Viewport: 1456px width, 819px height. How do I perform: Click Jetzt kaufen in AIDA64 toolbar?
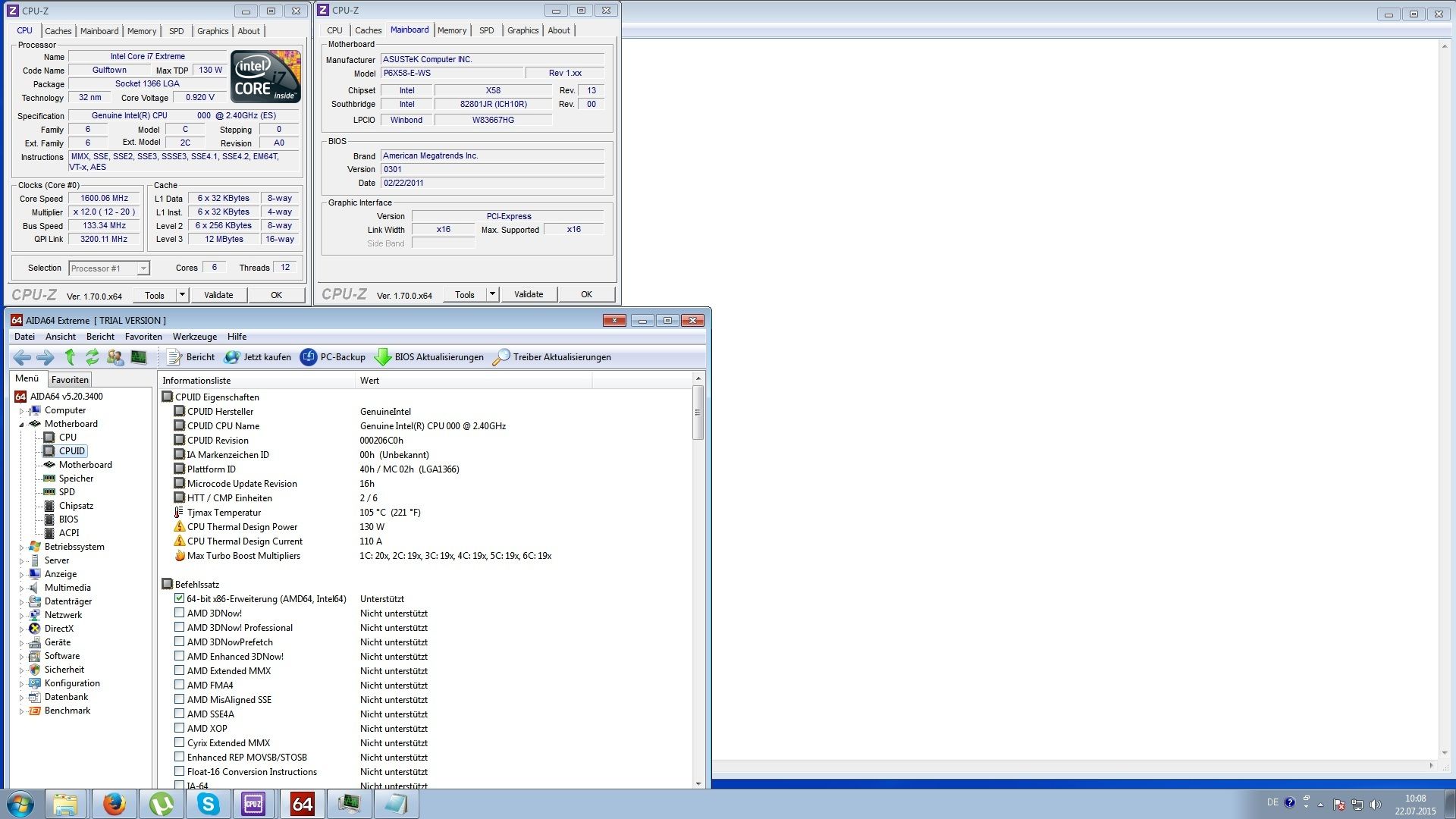[258, 357]
